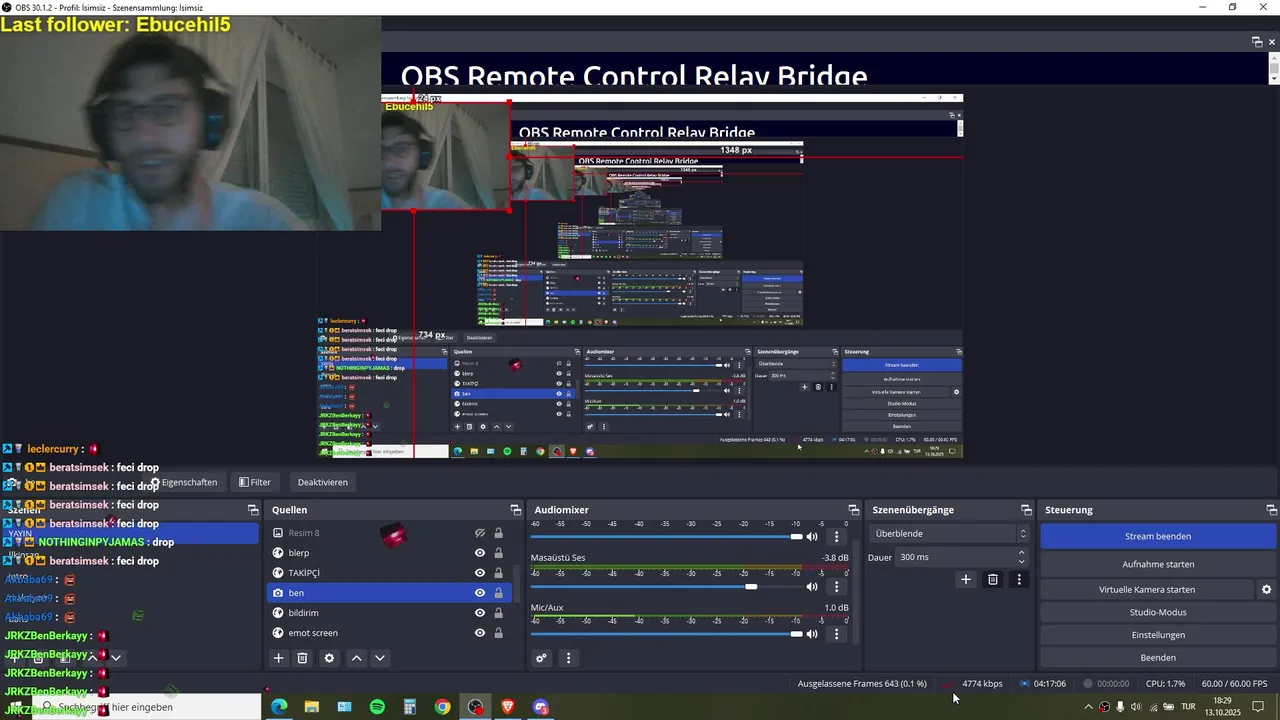Mute the Mic/Aux channel speaker icon
Viewport: 1280px width, 720px height.
coord(812,634)
